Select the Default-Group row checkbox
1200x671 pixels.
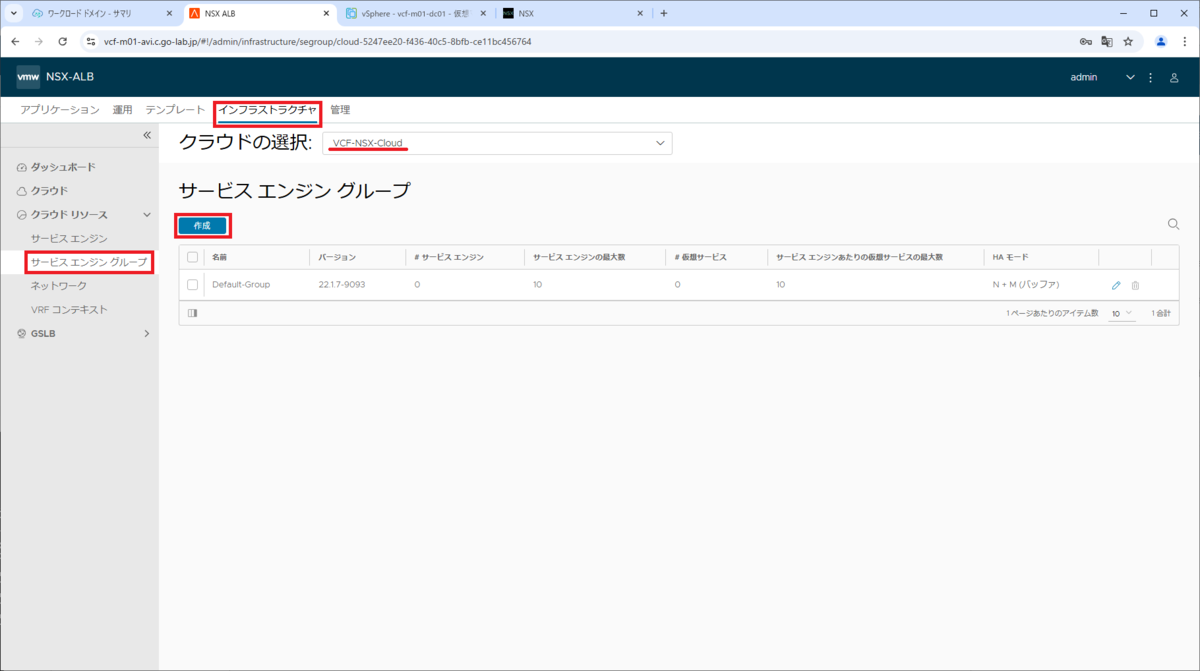coord(193,285)
